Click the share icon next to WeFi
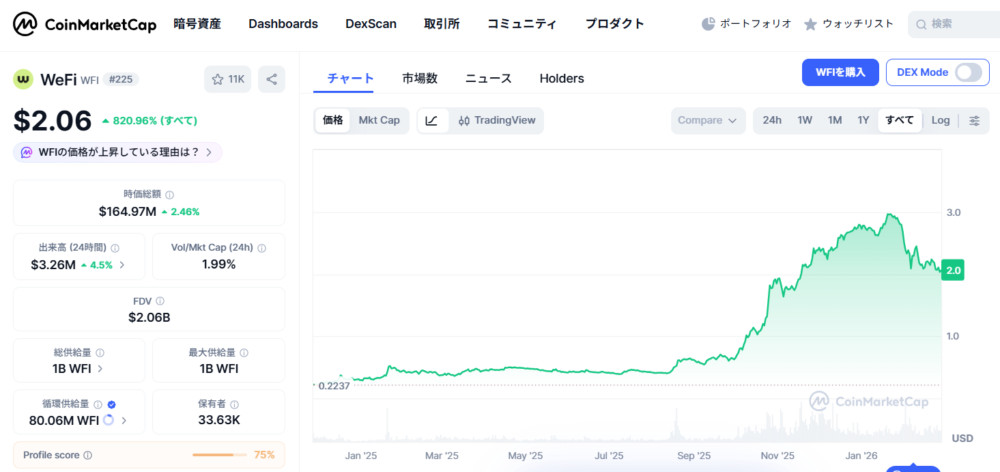The height and width of the screenshot is (472, 1000). click(x=271, y=79)
